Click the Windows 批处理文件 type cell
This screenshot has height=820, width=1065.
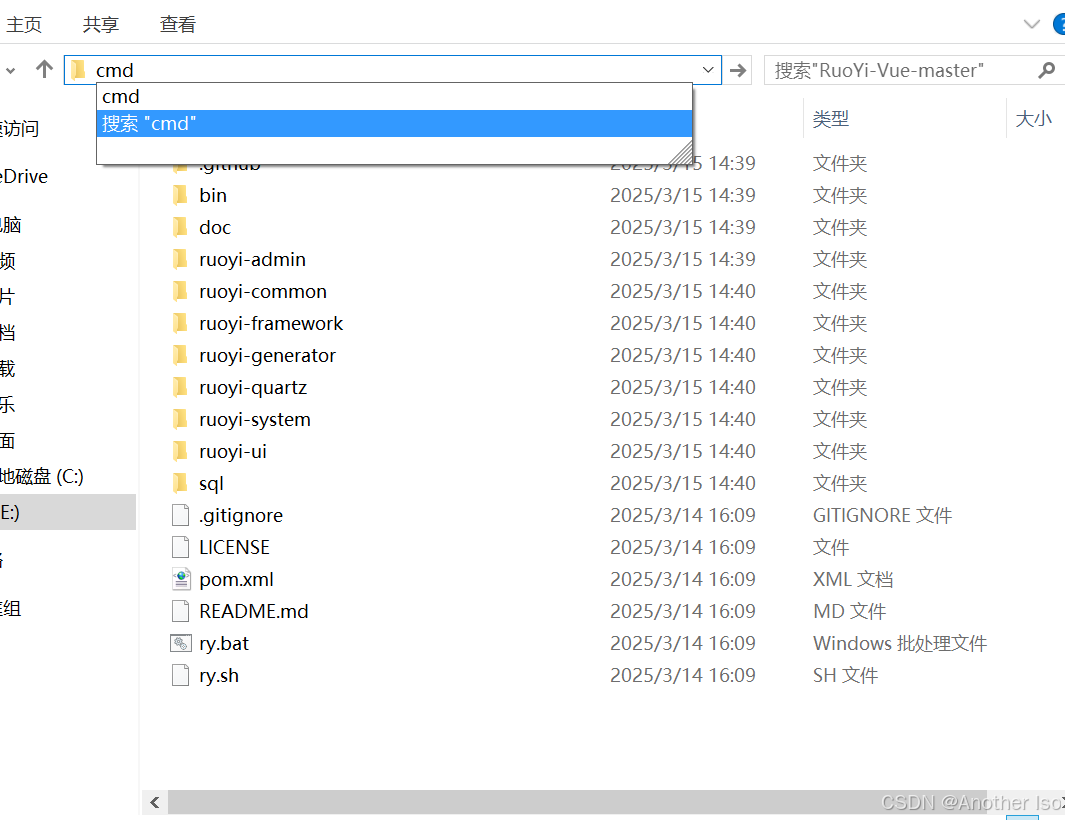899,643
